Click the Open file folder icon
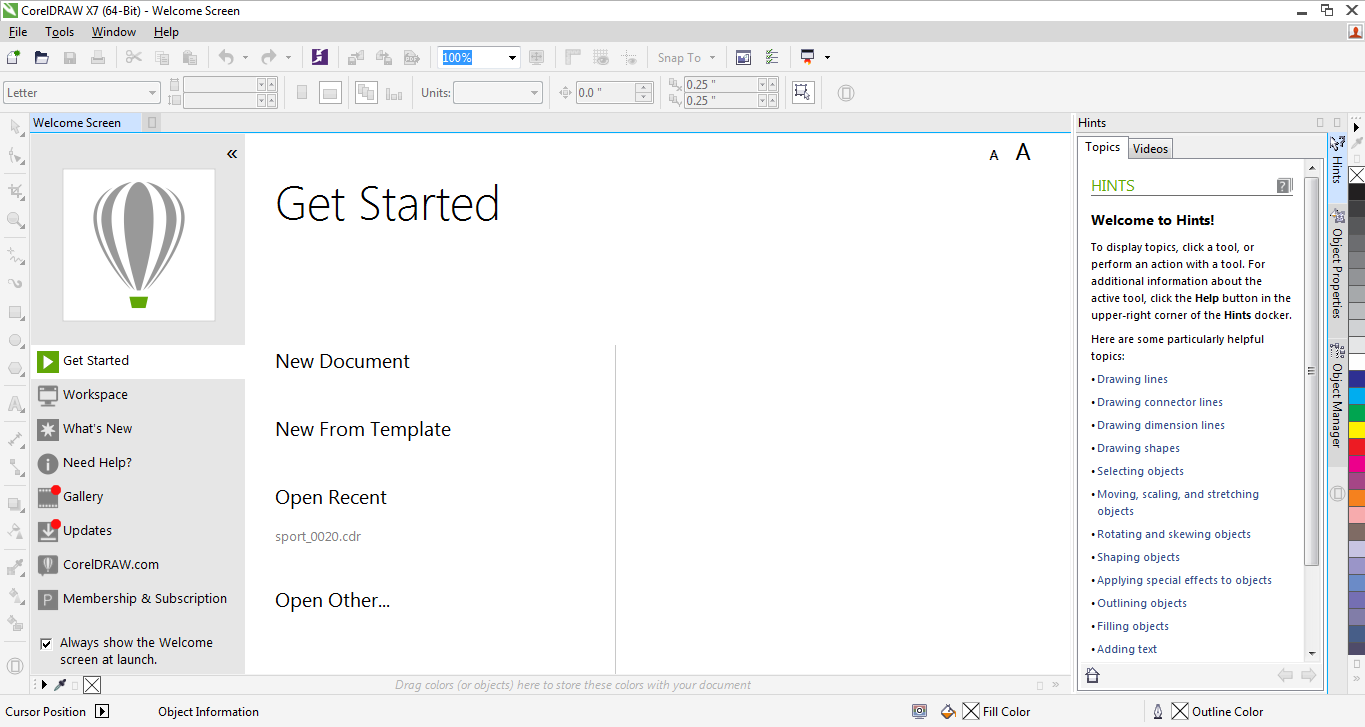The image size is (1365, 727). coord(42,57)
